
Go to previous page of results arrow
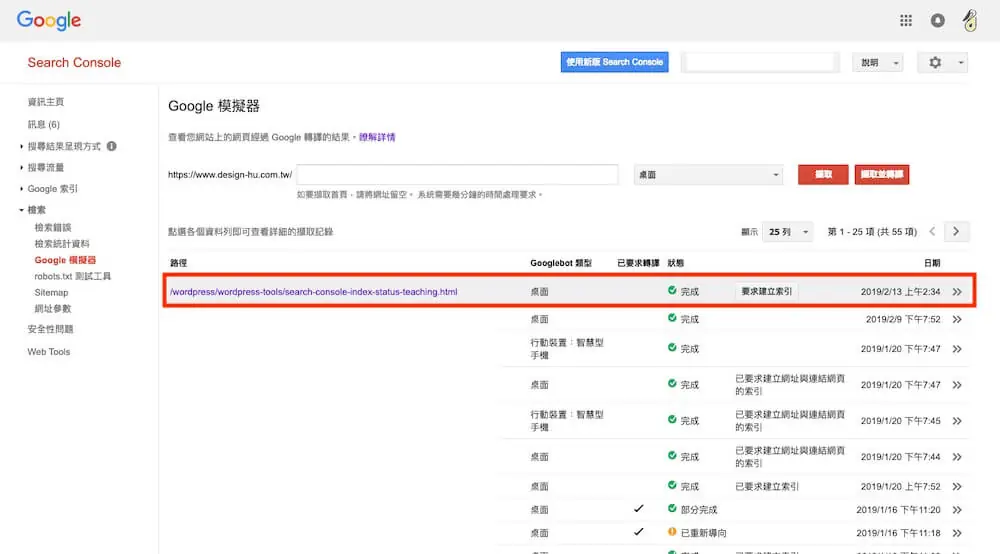[932, 231]
